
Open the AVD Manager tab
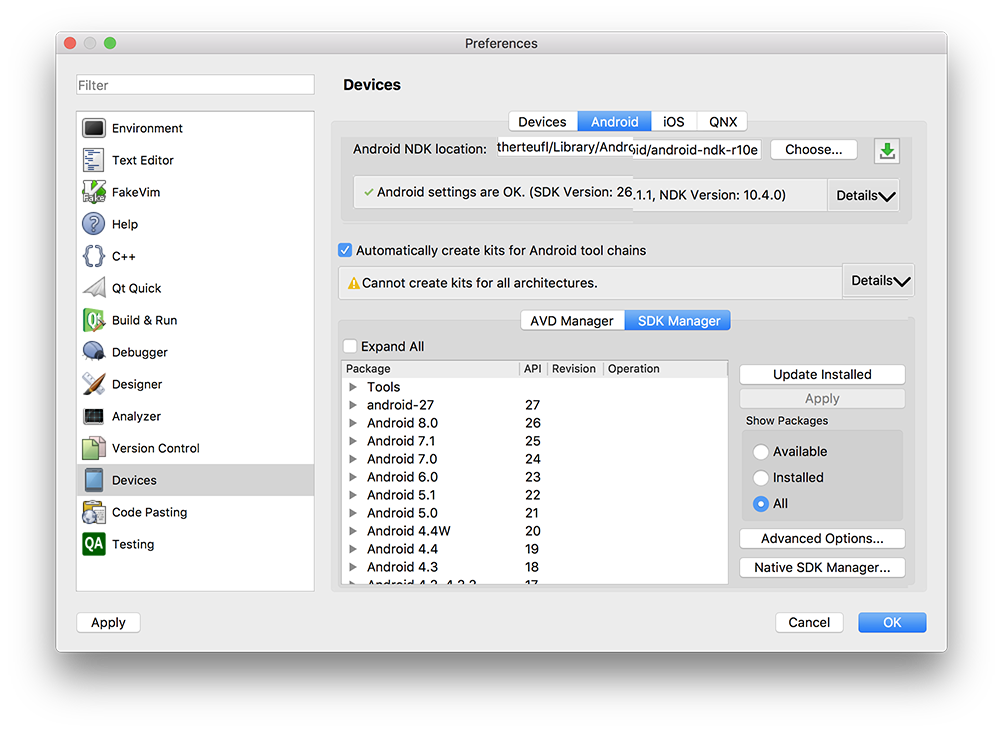tap(572, 321)
